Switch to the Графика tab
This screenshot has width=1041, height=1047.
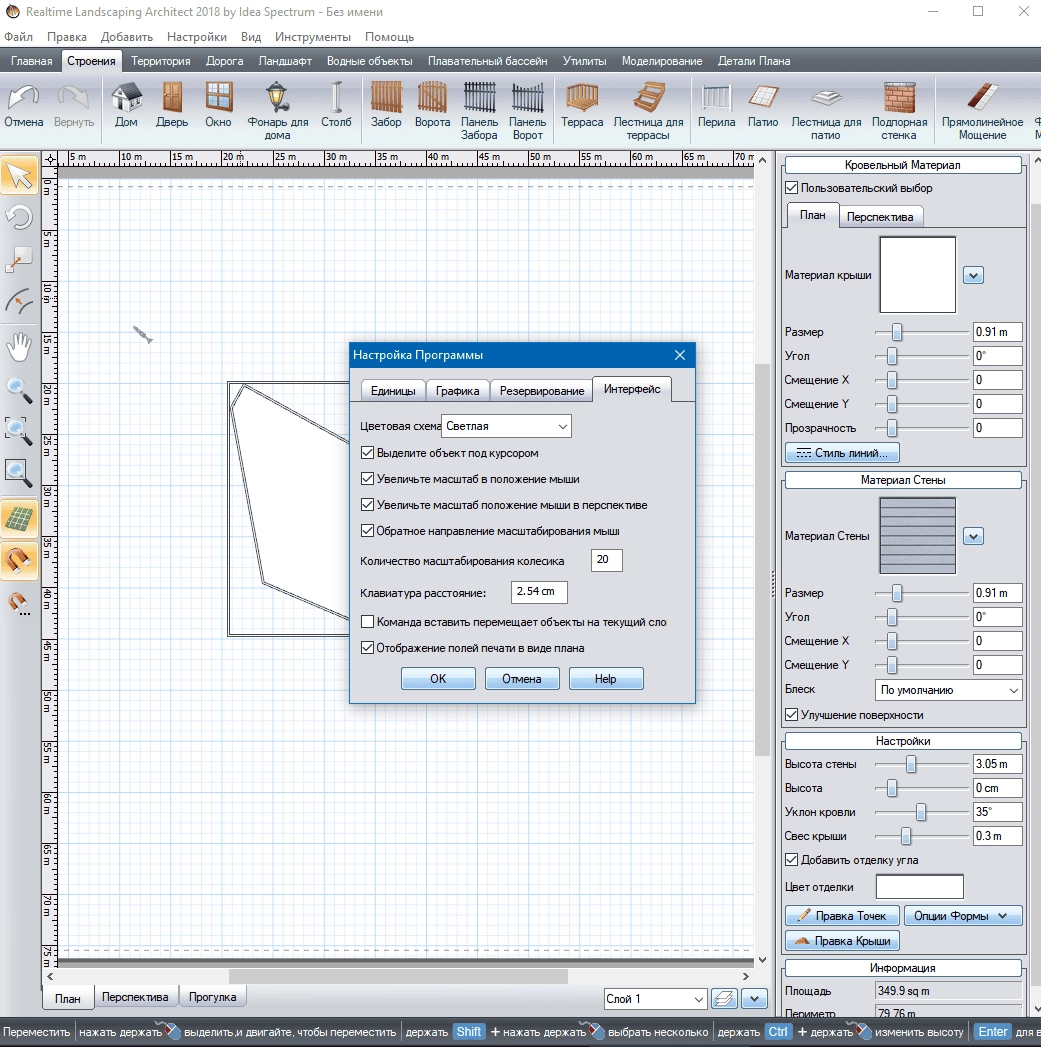[457, 391]
